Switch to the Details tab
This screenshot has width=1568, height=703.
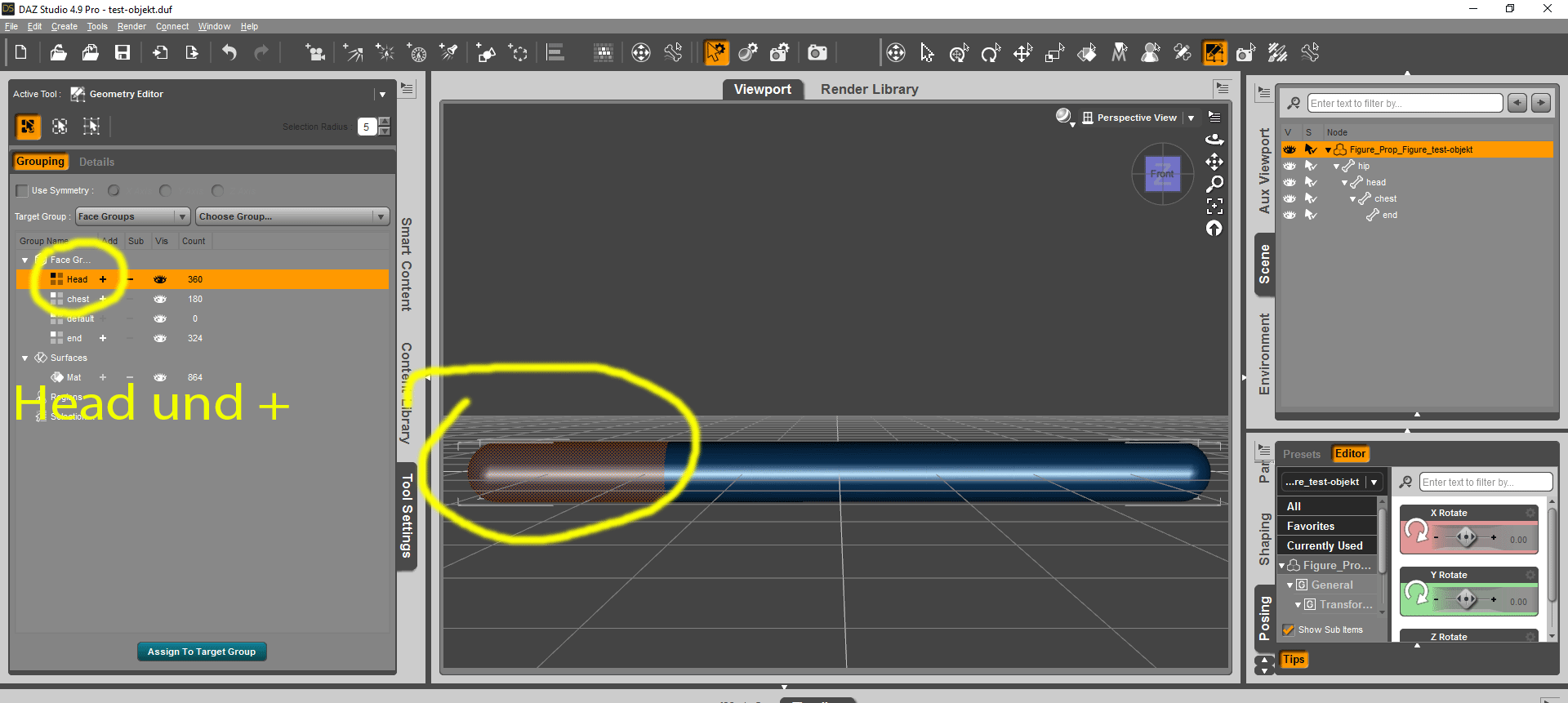pos(96,162)
